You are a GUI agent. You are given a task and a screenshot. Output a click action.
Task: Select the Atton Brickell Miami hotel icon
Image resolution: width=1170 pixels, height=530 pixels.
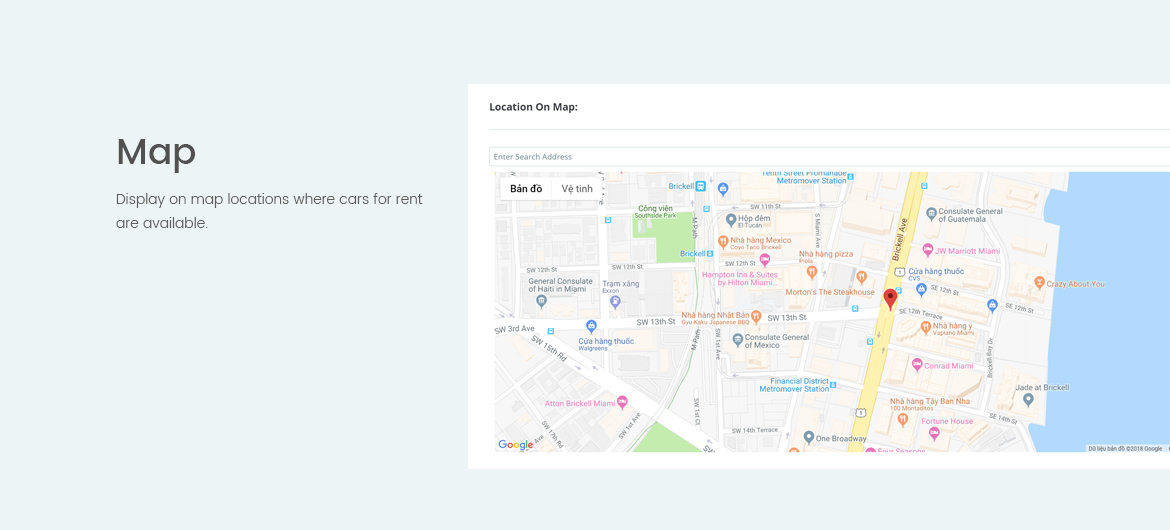tap(622, 403)
